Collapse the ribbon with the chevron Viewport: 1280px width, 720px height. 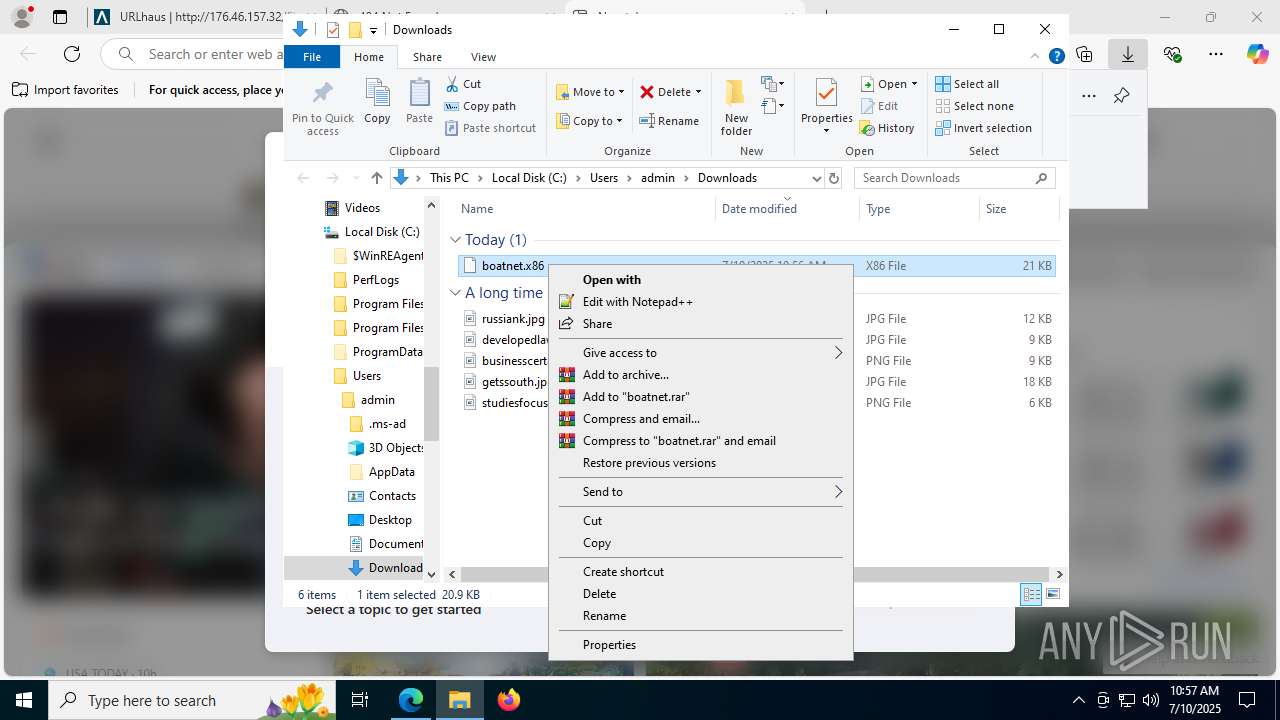click(x=1036, y=57)
